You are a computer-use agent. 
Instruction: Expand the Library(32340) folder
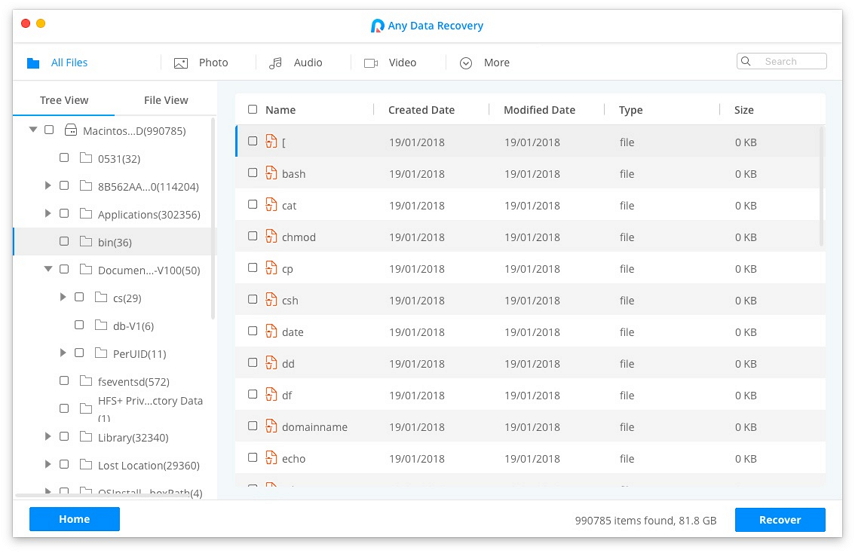[48, 436]
